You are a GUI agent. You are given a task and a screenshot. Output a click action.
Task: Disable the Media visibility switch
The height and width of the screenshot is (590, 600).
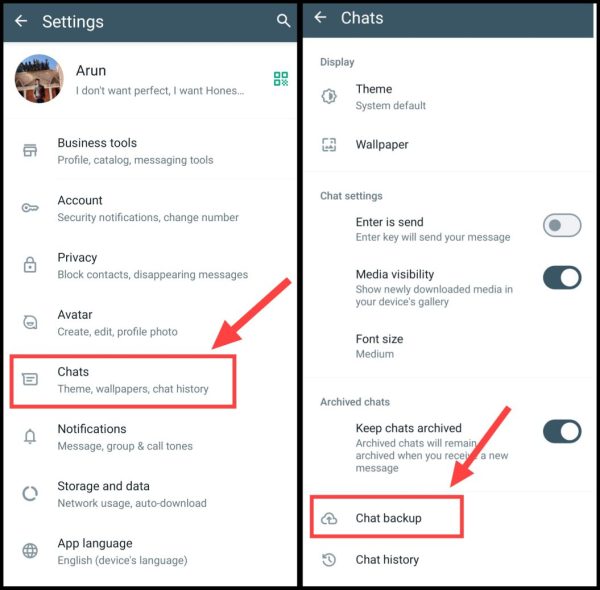562,277
